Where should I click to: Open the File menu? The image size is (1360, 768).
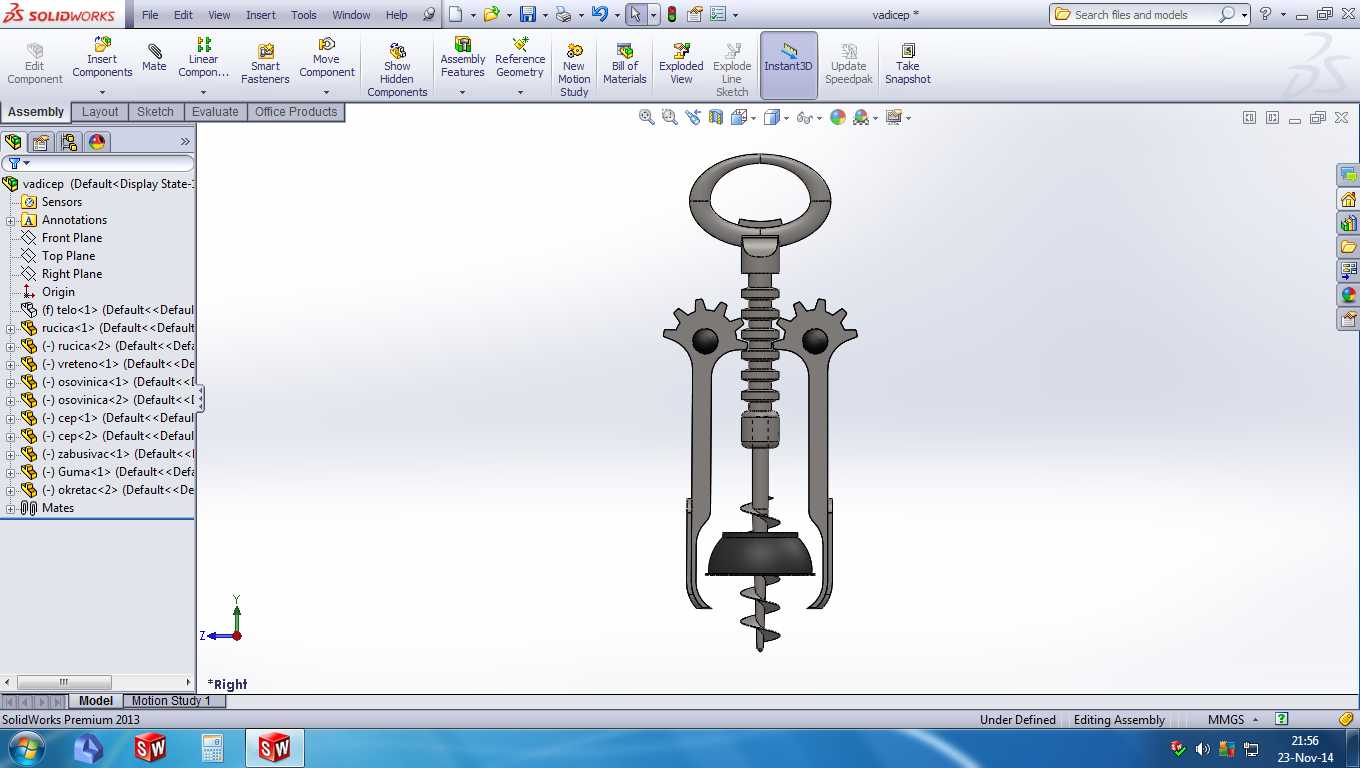point(150,15)
